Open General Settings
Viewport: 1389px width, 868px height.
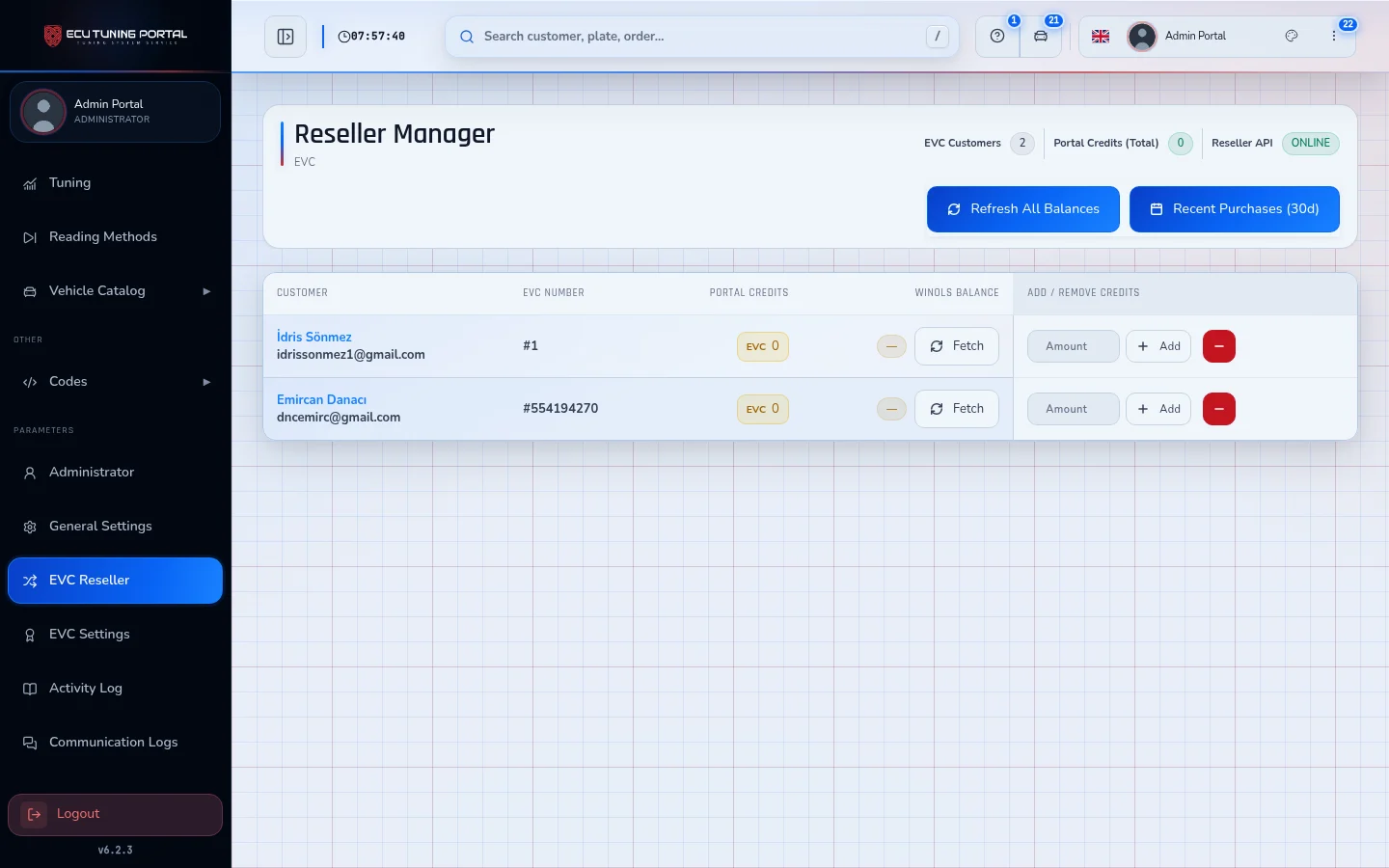pos(115,527)
